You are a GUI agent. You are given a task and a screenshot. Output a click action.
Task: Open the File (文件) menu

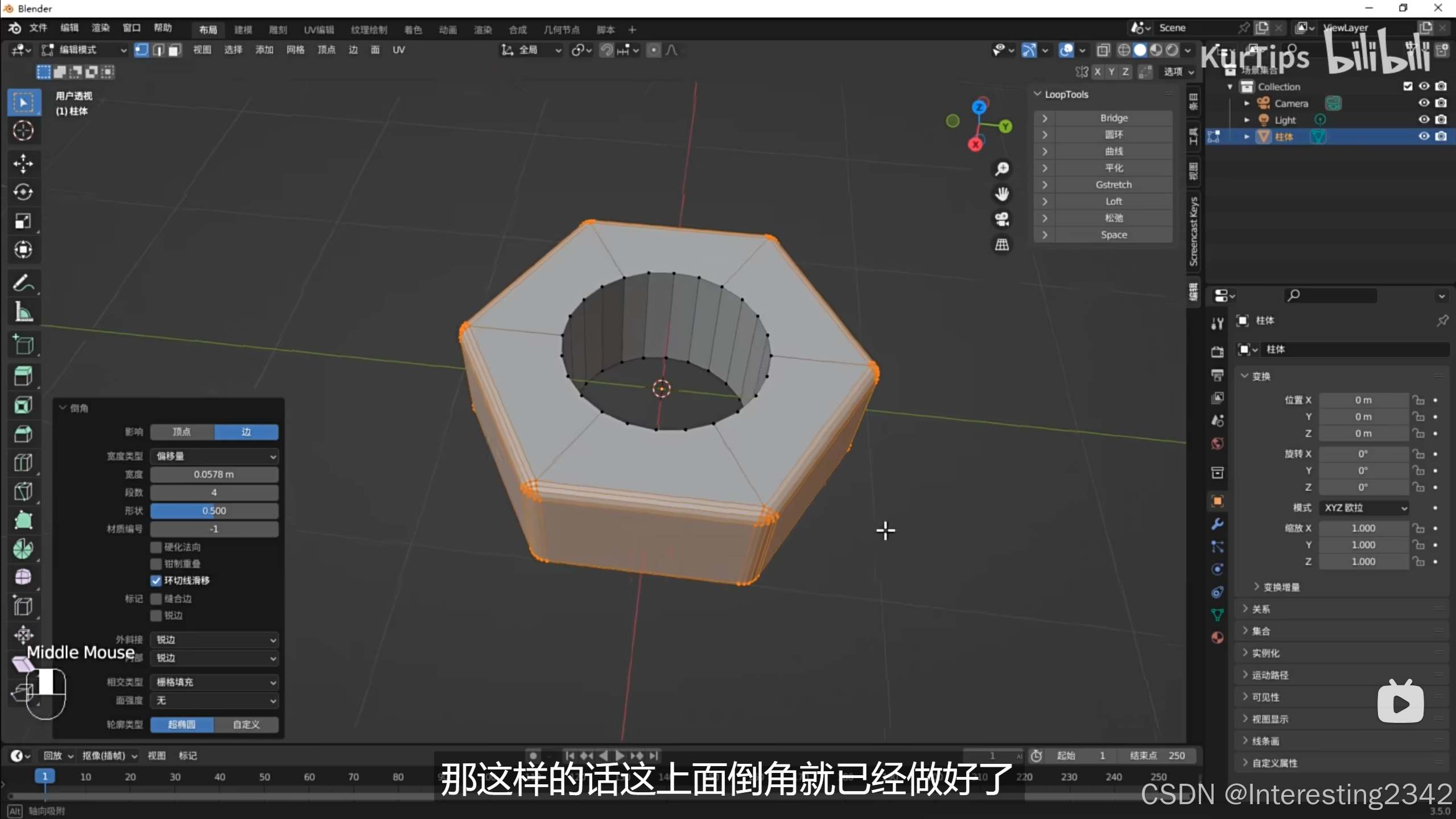click(38, 28)
